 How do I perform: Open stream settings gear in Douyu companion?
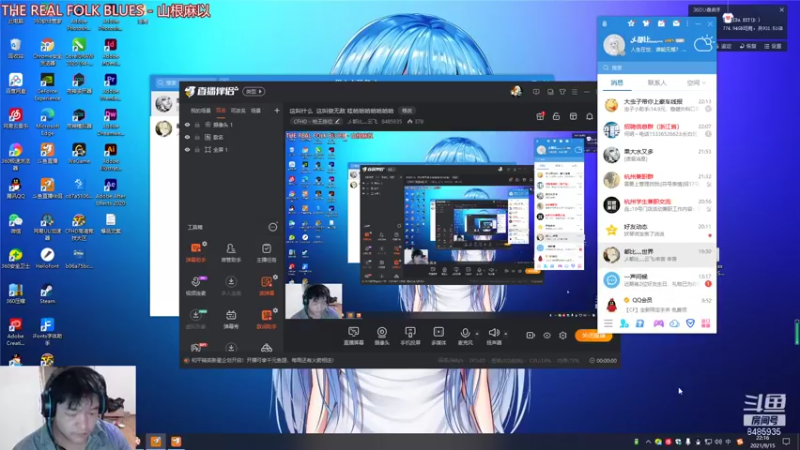563,335
